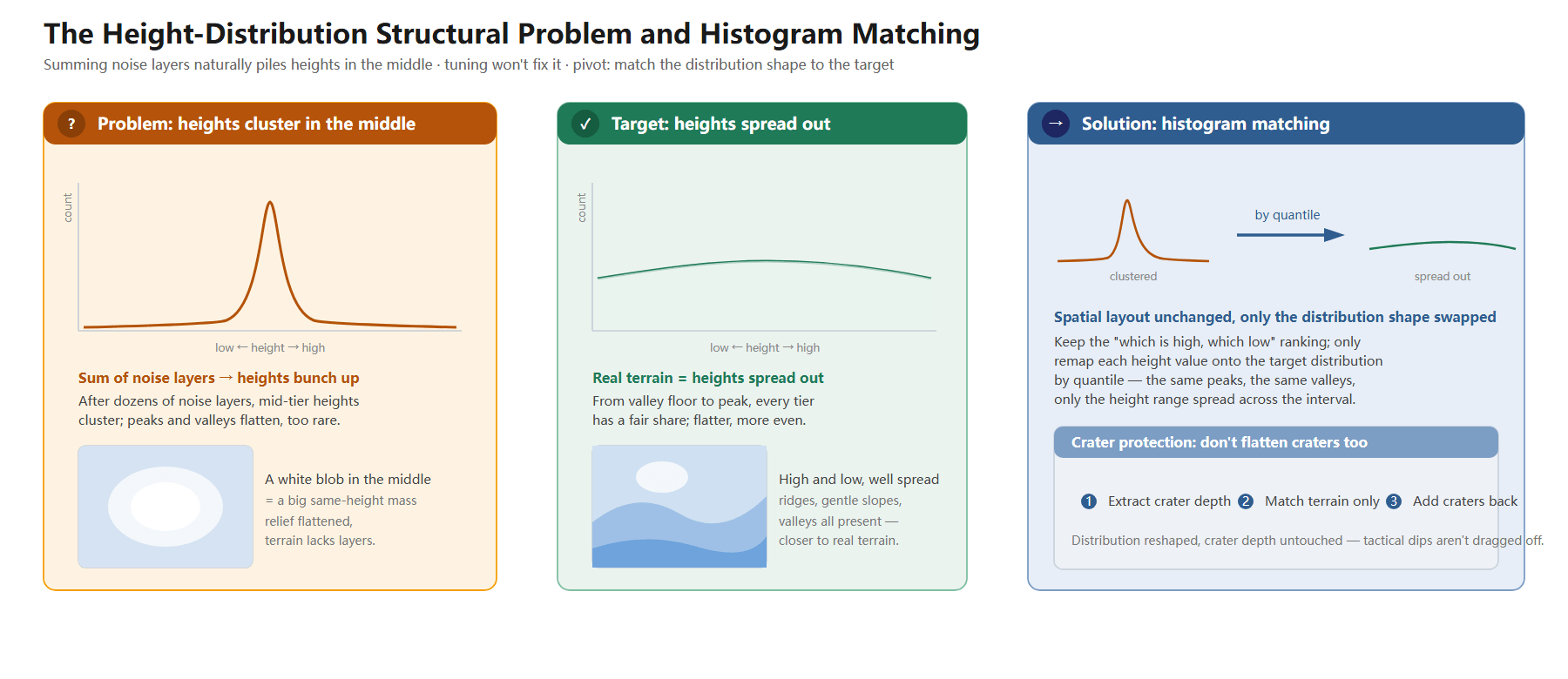Select step 3 badge beside Add craters back
The width and height of the screenshot is (1568, 679).
[x=1394, y=501]
